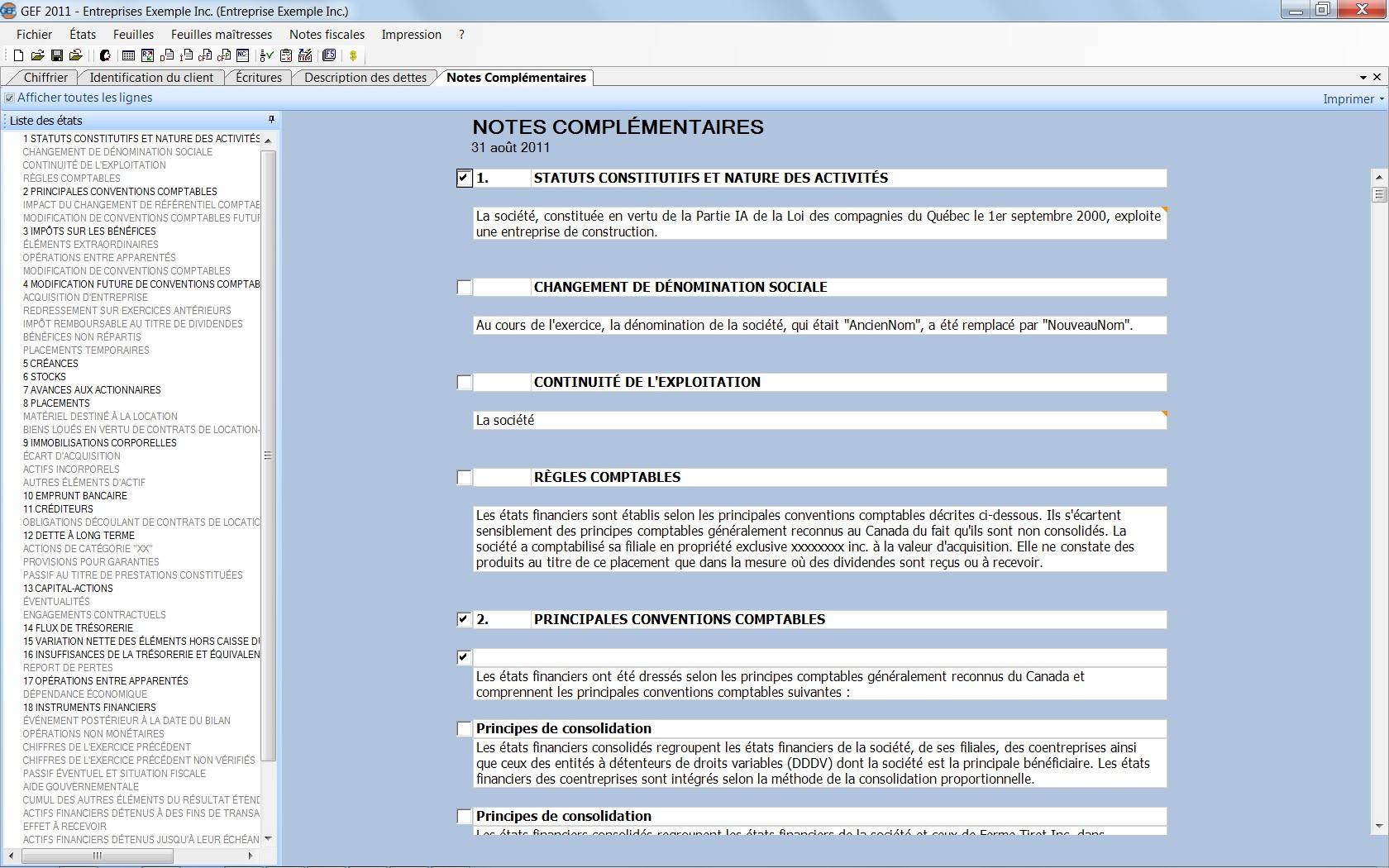Click the clipboard checklist toolbar icon
The height and width of the screenshot is (868, 1389).
[286, 55]
